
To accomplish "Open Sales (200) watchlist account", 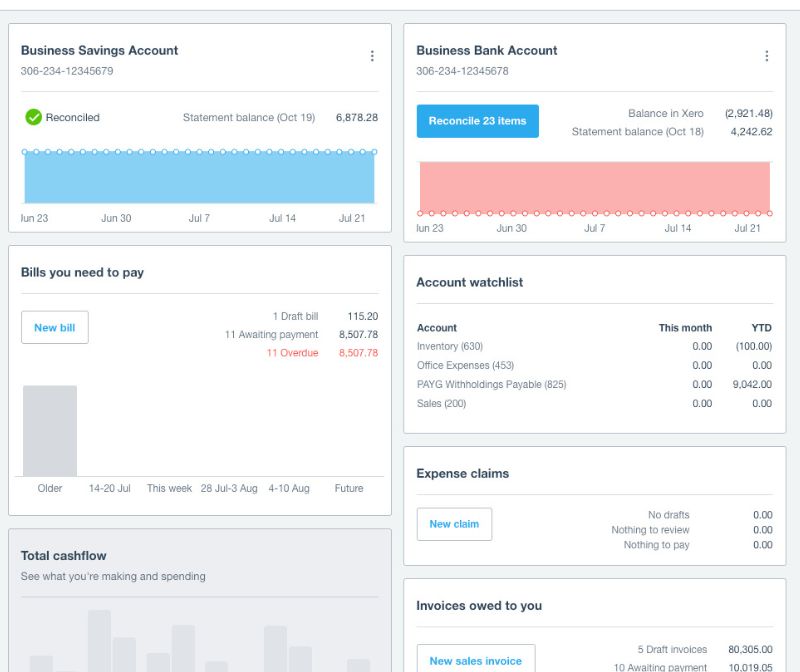I will tap(441, 403).
